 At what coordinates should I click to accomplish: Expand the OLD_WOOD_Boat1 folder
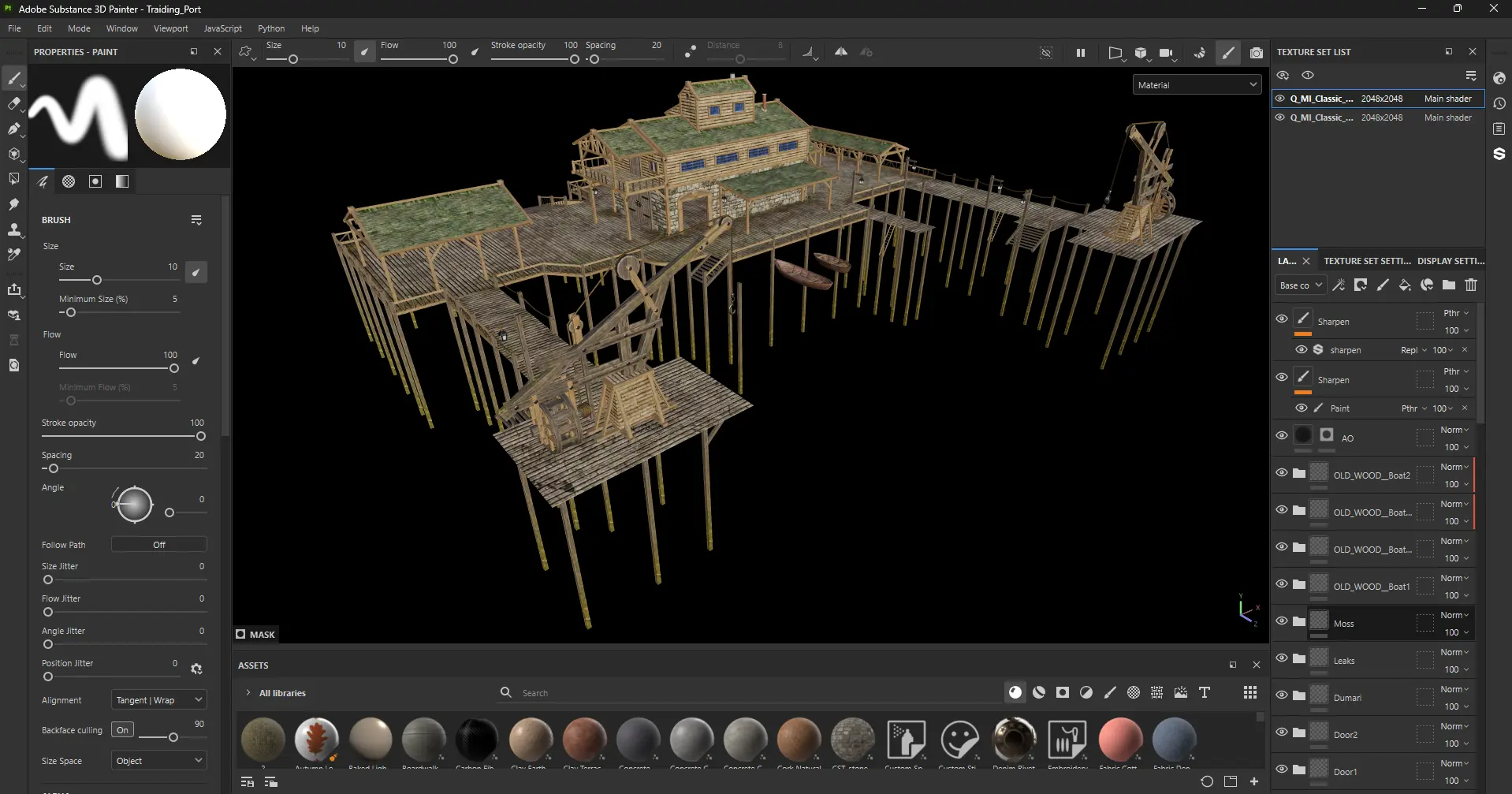point(1299,584)
